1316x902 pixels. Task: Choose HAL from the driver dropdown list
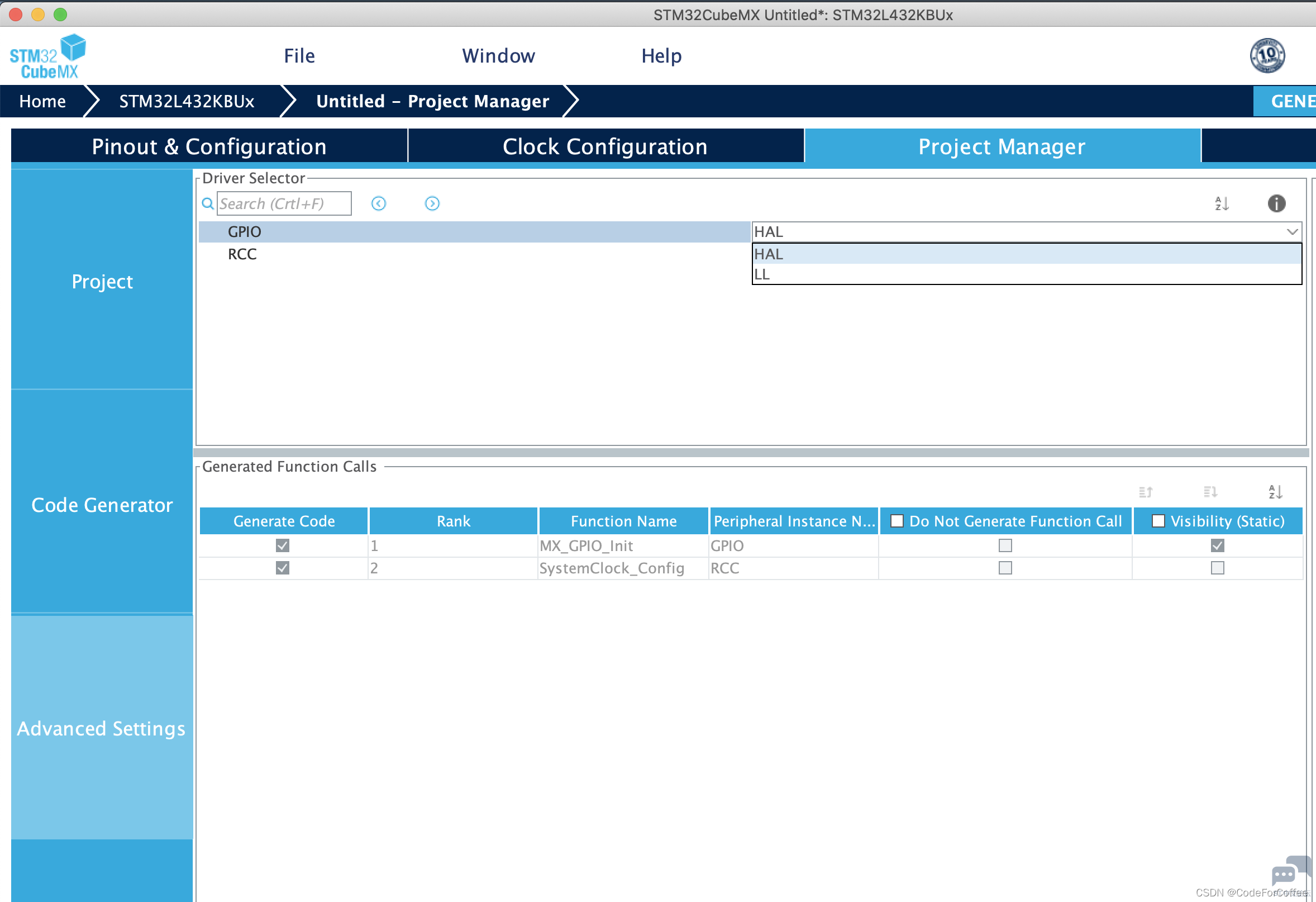pyautogui.click(x=1027, y=254)
